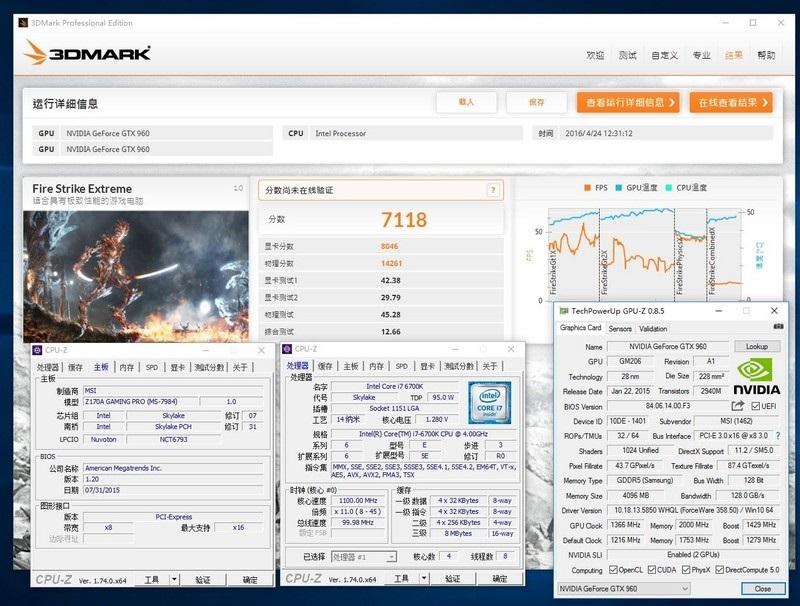Click the 物理分数 value 14261
This screenshot has height=606, width=800.
tap(391, 263)
